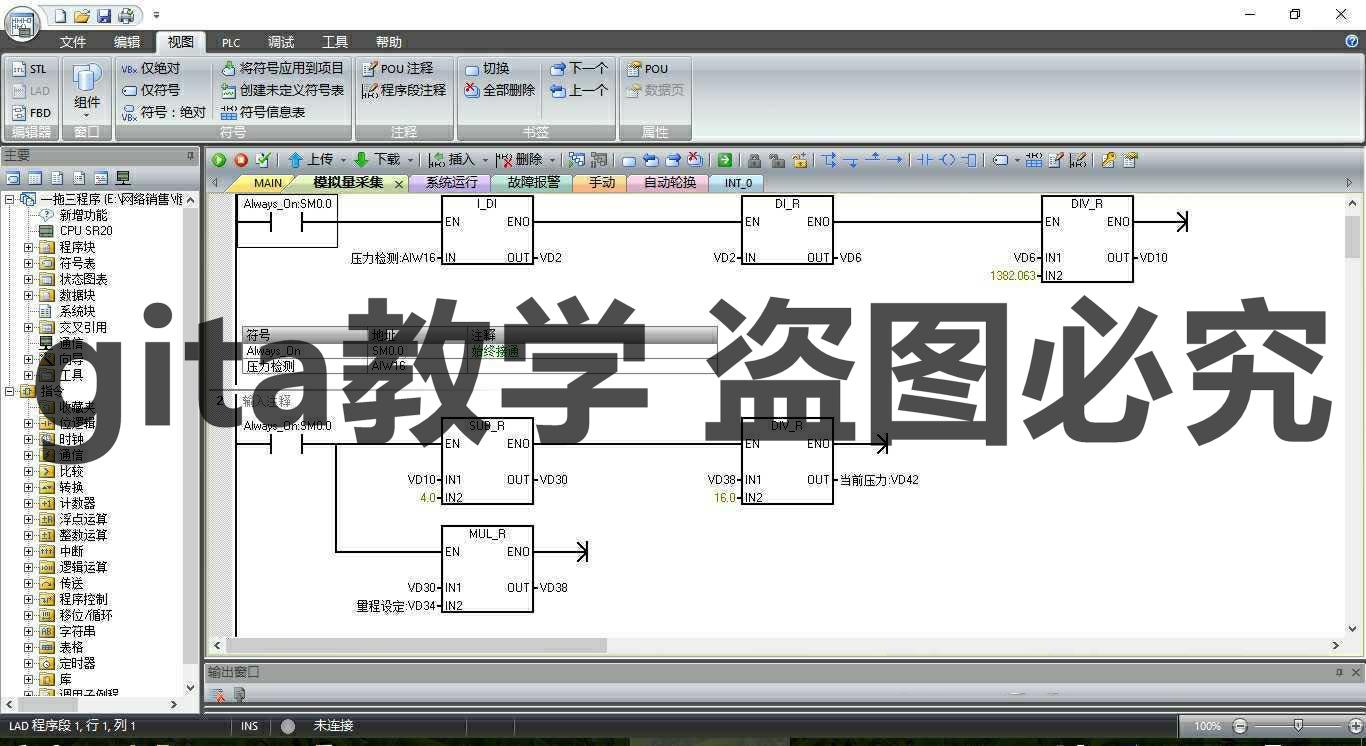The width and height of the screenshot is (1366, 746).
Task: Open the 编辑 ribbon tab
Action: (127, 42)
